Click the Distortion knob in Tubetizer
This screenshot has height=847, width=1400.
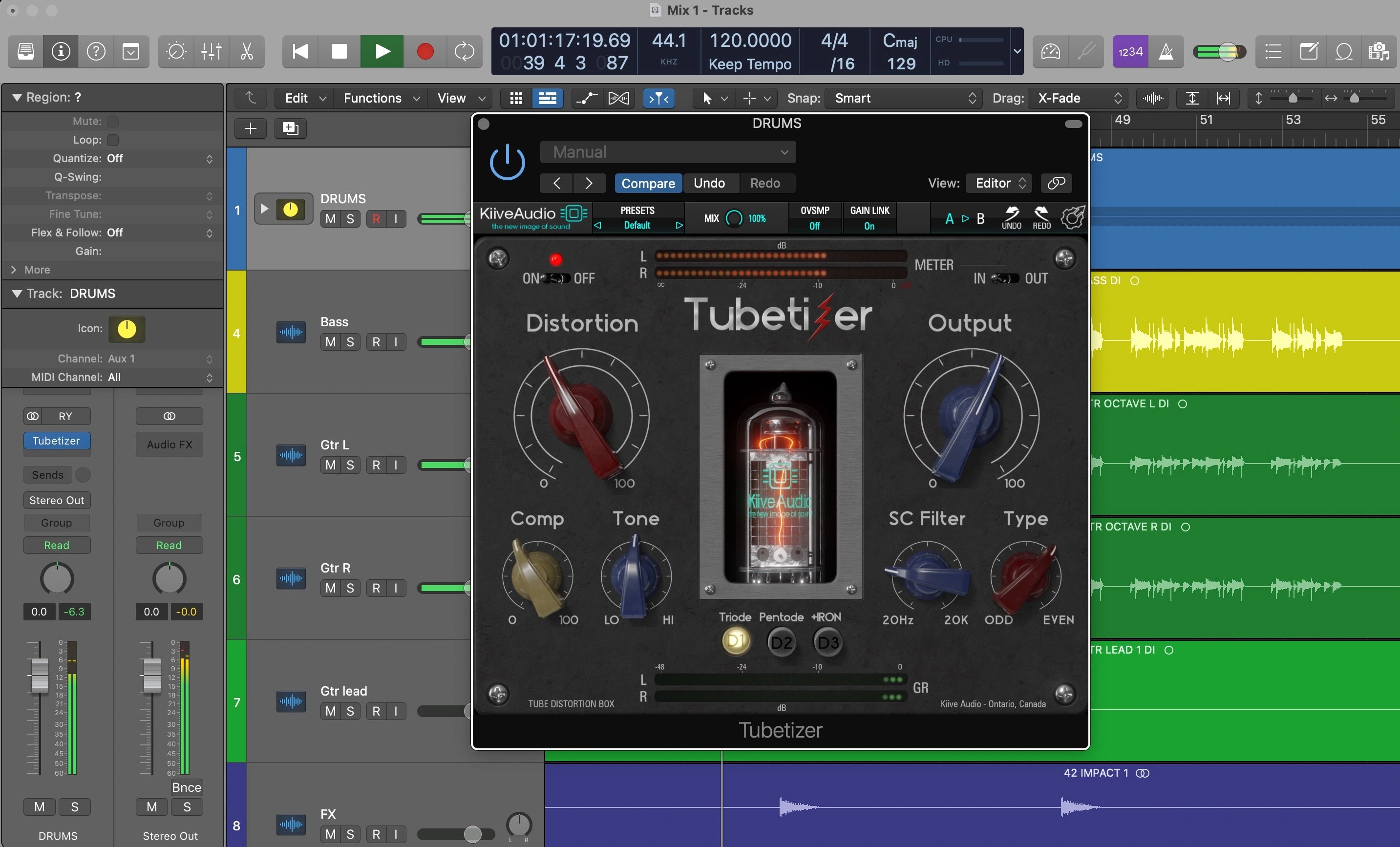point(581,416)
